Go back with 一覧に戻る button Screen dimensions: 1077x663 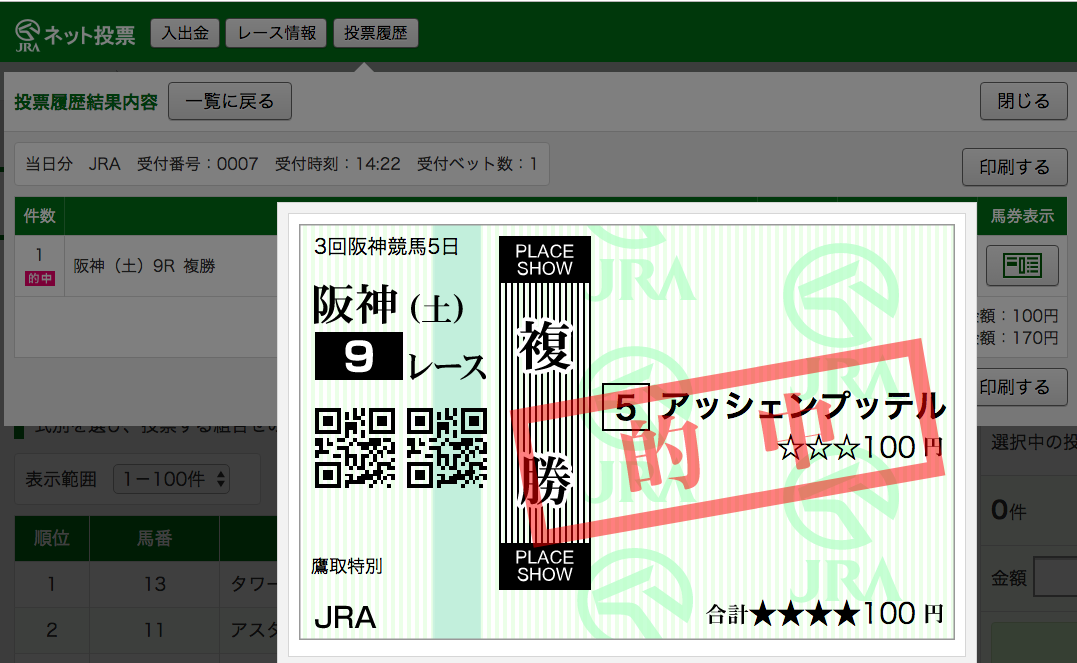[230, 101]
